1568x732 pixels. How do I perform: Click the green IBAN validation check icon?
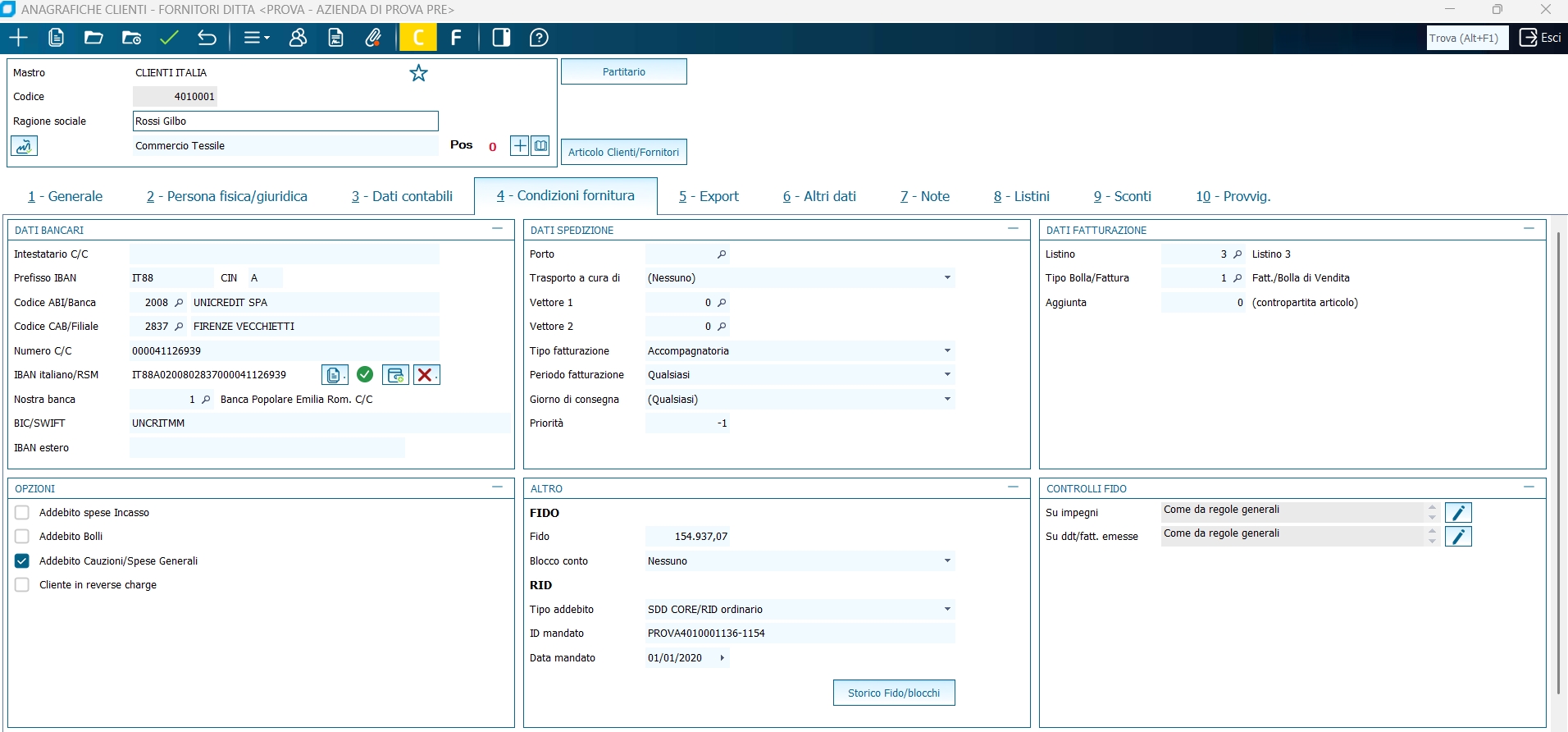pos(365,375)
